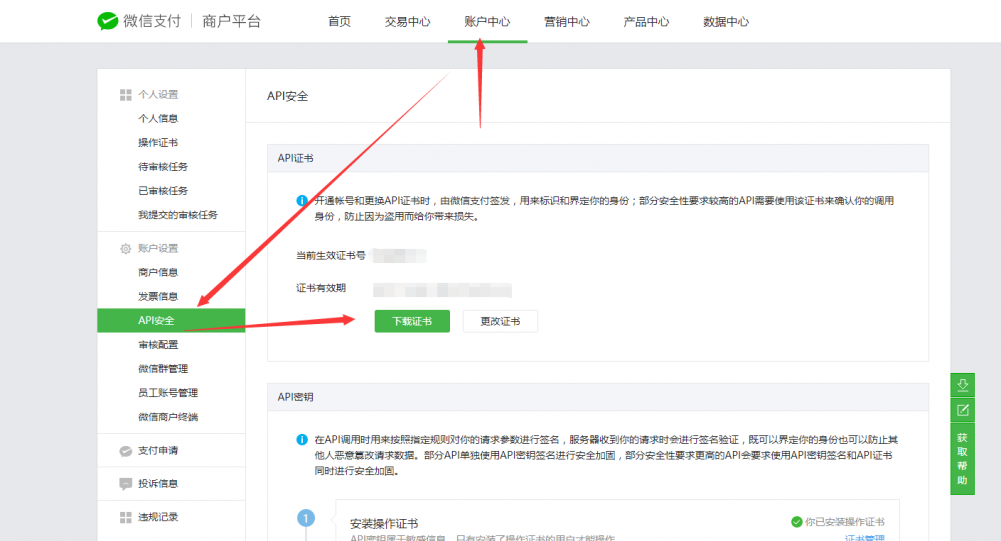This screenshot has height=541, width=1001.
Task: Open 我提交的审核任务 in the sidebar
Action: (x=177, y=215)
